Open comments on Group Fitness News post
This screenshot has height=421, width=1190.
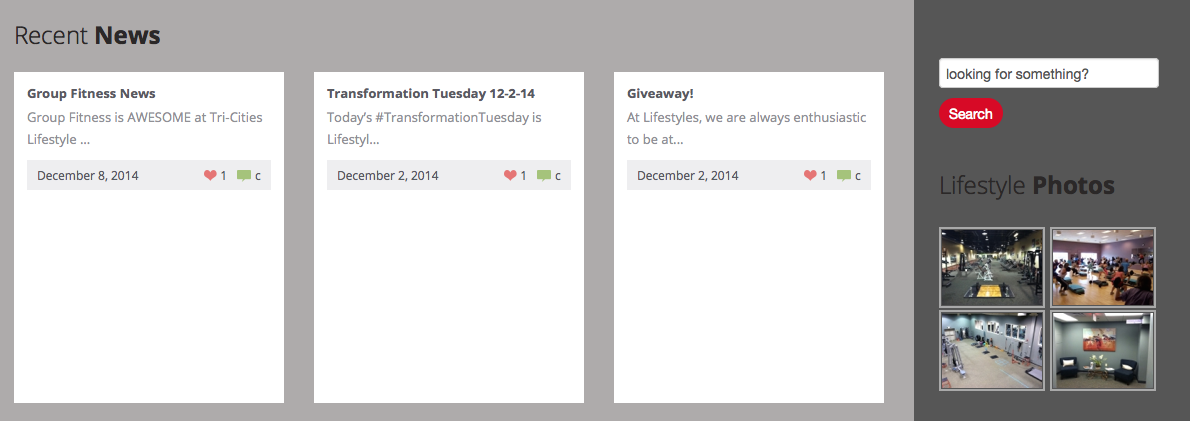(x=244, y=176)
